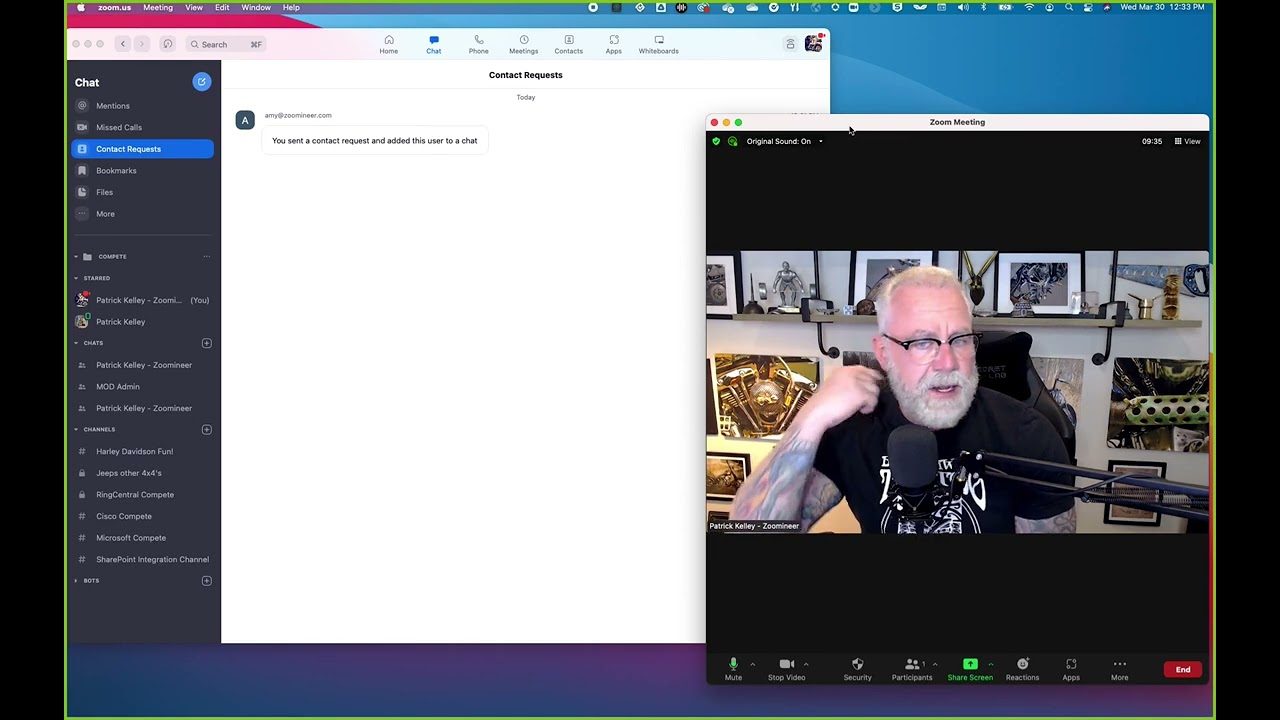Viewport: 1280px width, 720px height.
Task: Open audio options arrow beside Mute
Action: coord(752,664)
